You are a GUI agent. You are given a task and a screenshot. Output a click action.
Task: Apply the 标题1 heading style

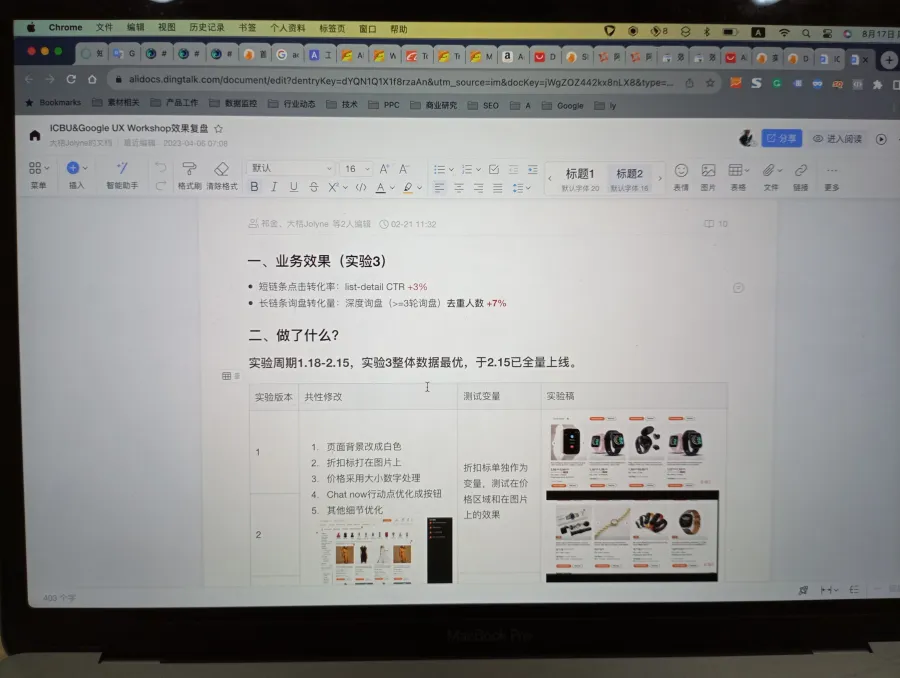pos(580,179)
